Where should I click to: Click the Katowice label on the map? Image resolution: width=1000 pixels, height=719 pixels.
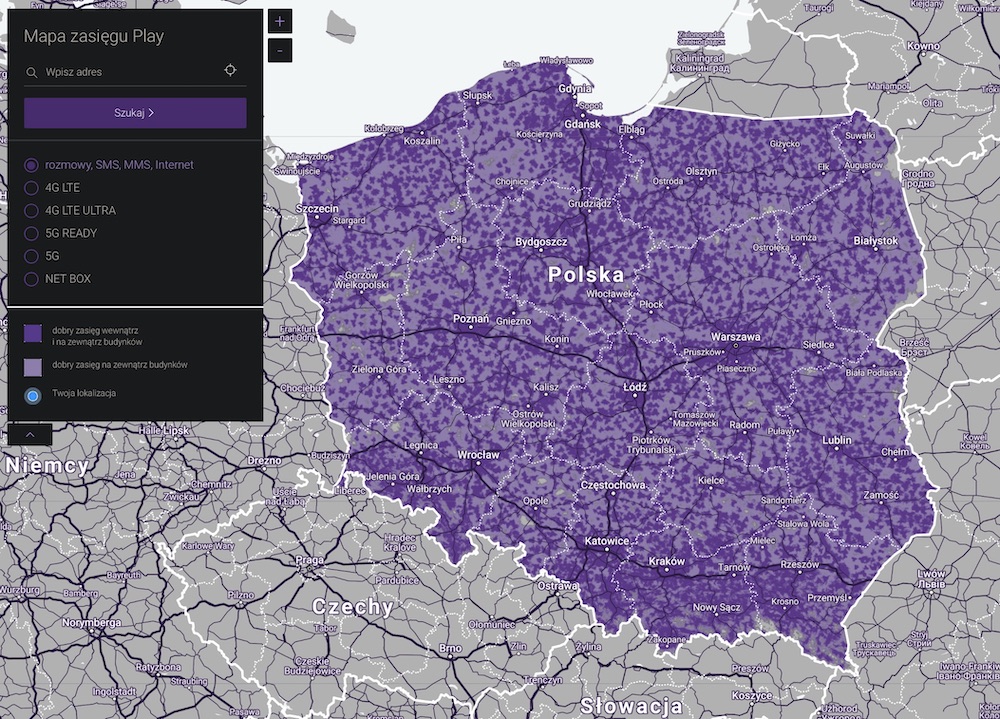(607, 541)
